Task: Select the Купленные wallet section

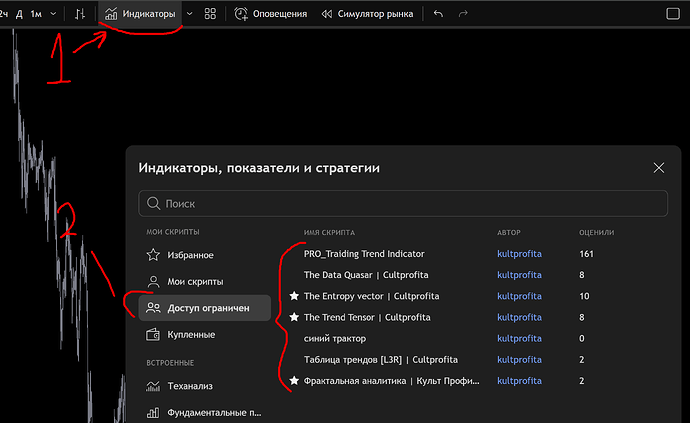Action: [190, 334]
